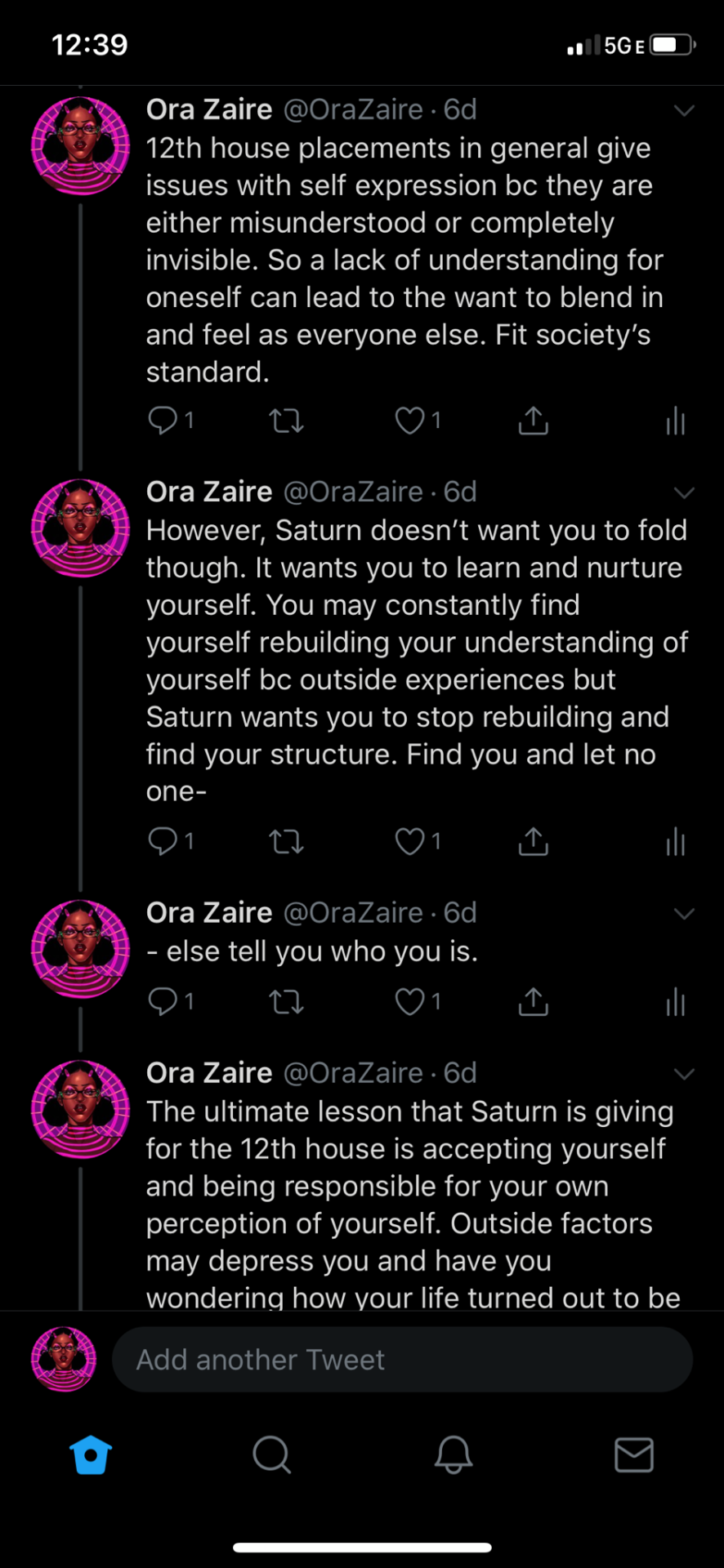
Task: Expand the dropdown chevron on the first tweet
Action: pos(685,111)
